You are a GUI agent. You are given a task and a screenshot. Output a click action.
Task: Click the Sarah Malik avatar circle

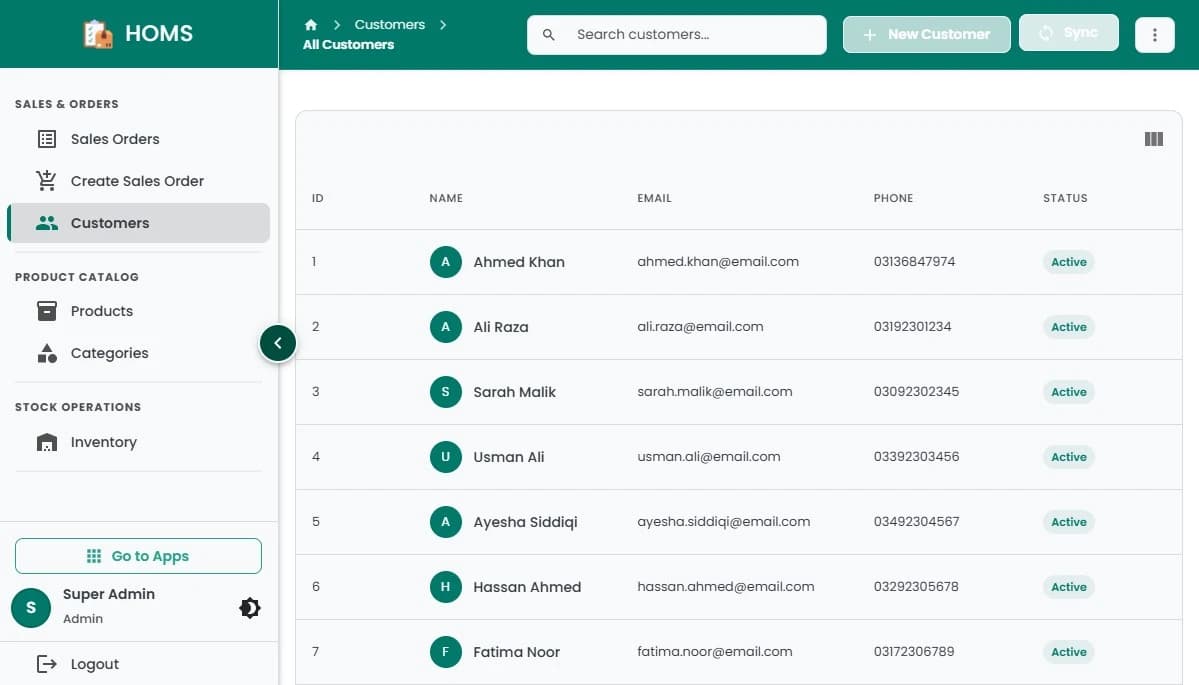(x=446, y=392)
